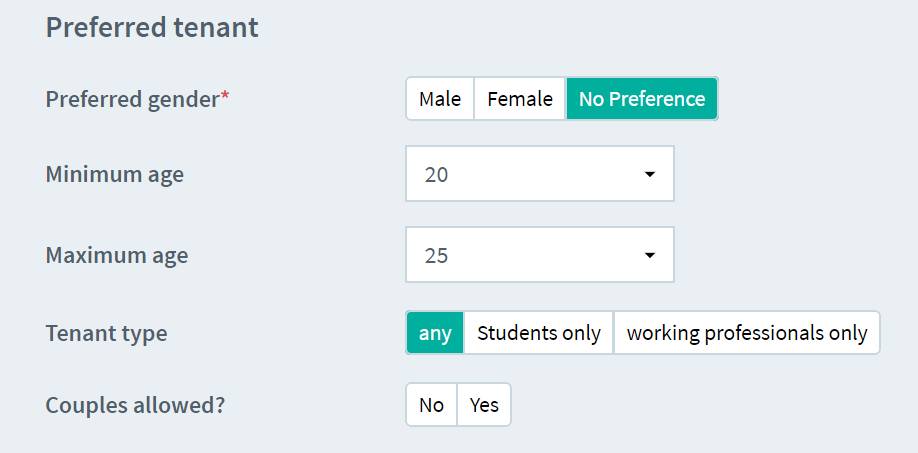
Task: Select working professionals only option
Action: tap(746, 333)
